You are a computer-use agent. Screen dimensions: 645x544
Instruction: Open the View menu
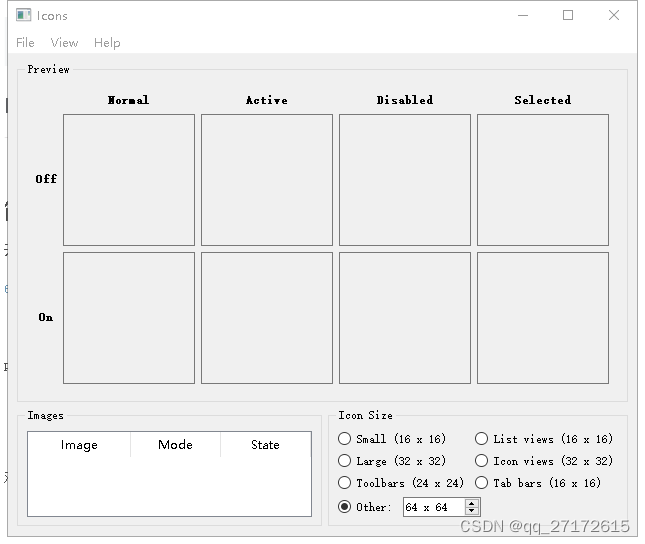64,43
